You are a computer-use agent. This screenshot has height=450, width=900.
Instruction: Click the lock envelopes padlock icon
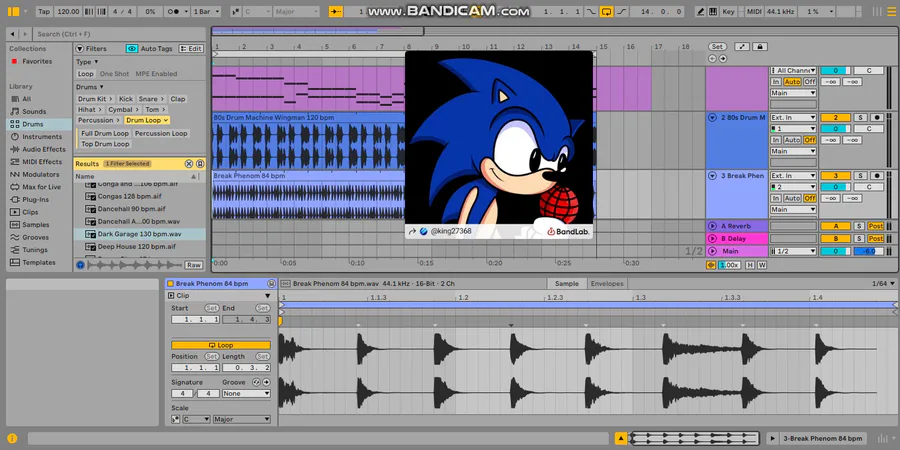click(760, 46)
